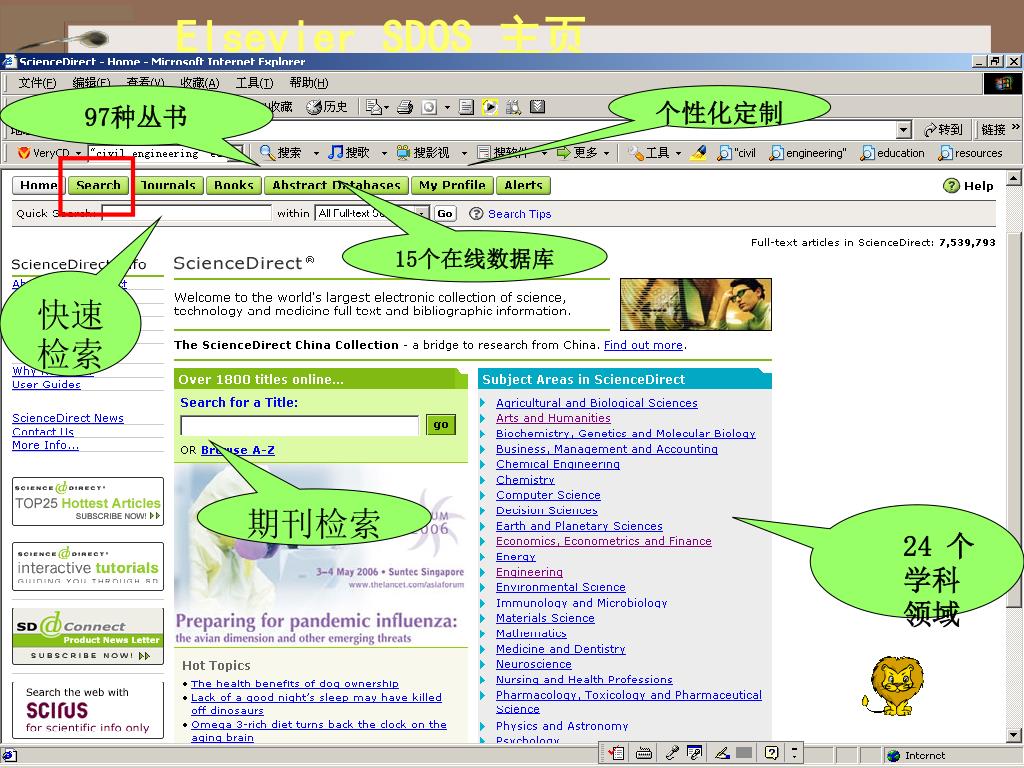
Task: Open the Find out more link
Action: [643, 345]
